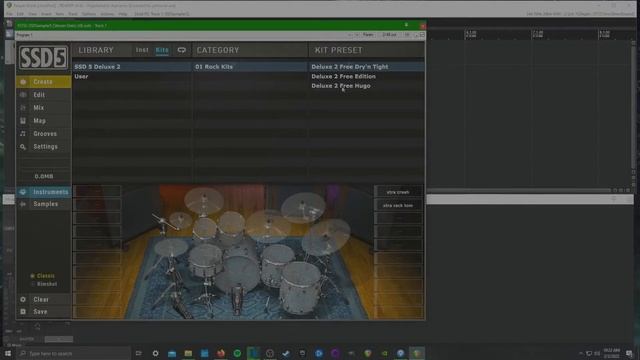The width and height of the screenshot is (640, 360).
Task: Click the Save button
Action: point(43,311)
